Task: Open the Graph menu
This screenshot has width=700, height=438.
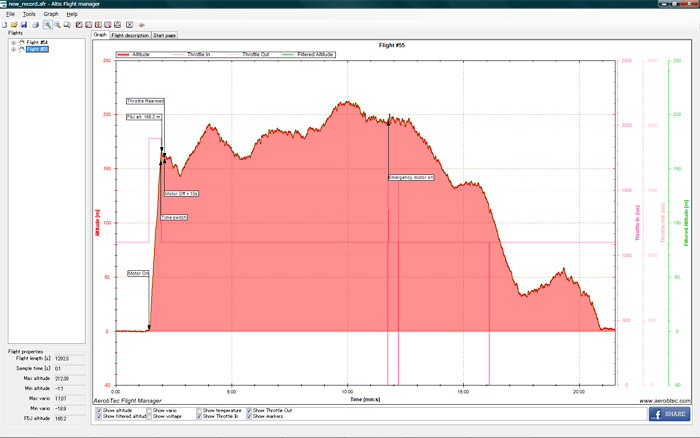Action: [51, 14]
